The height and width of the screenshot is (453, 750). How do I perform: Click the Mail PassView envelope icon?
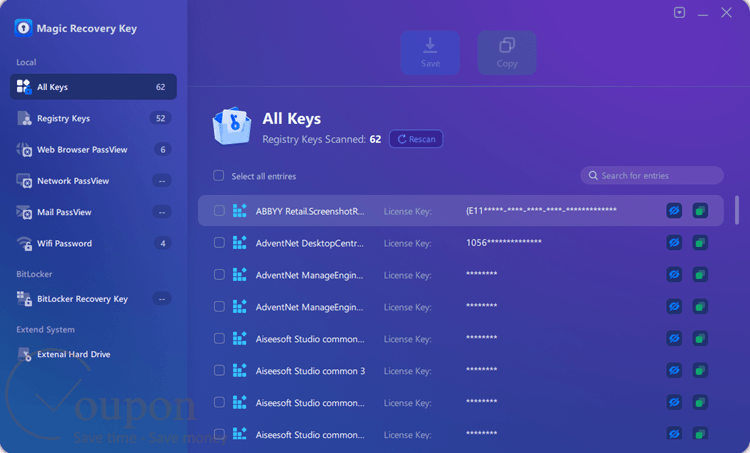point(24,212)
